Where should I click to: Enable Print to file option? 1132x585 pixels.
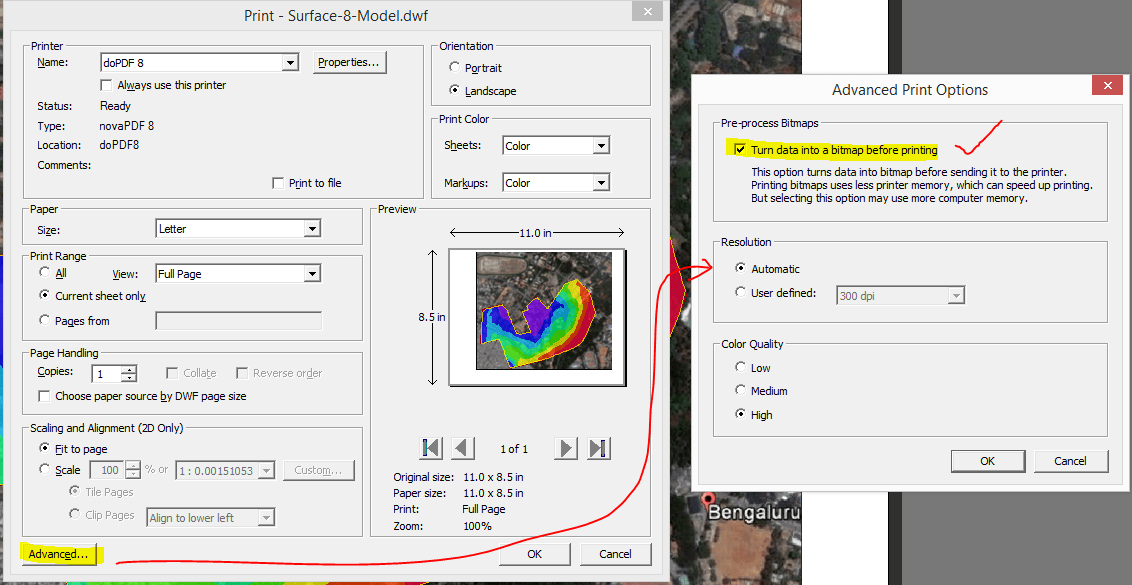click(278, 183)
